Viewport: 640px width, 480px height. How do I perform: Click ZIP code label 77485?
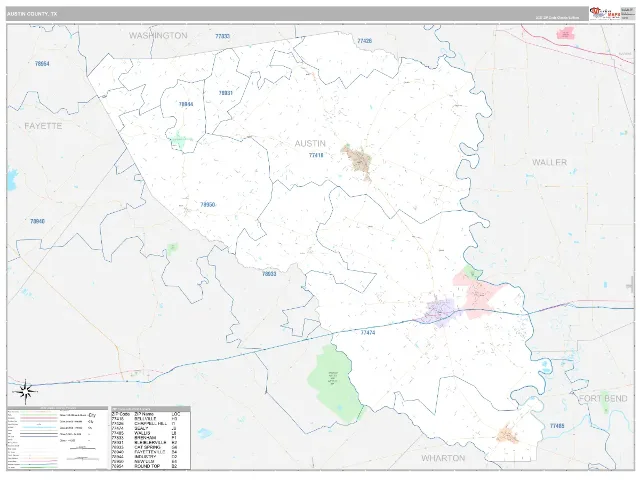(x=557, y=426)
